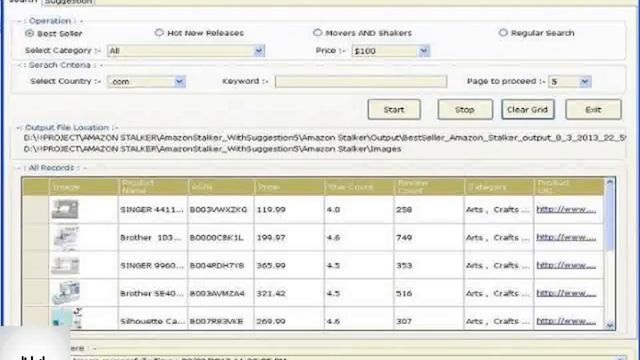Sort by the Review Count column header

point(429,187)
